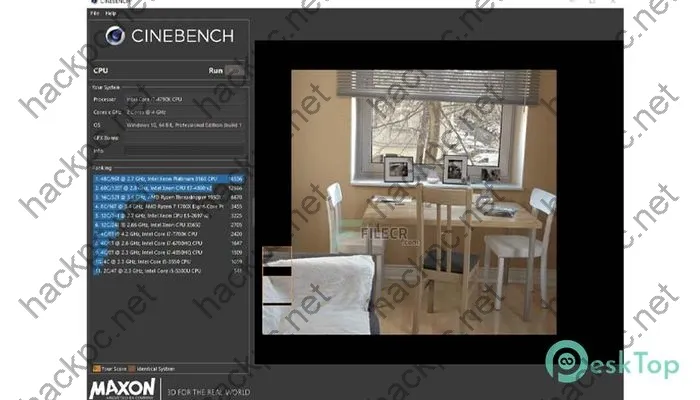This screenshot has height=400, width=700.
Task: Click the OS value Windows 10 field
Action: point(184,125)
